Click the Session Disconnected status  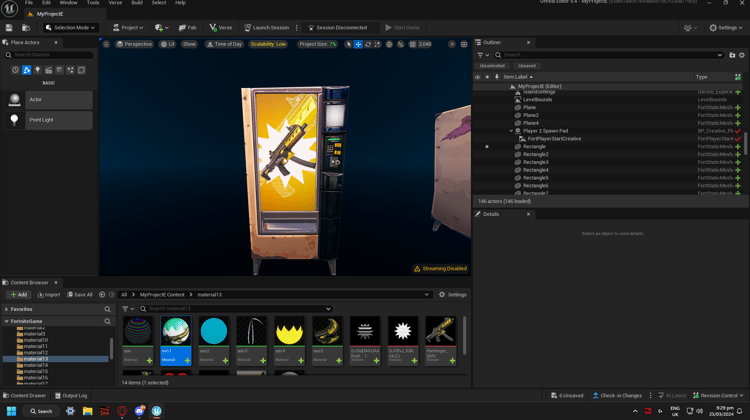point(338,28)
